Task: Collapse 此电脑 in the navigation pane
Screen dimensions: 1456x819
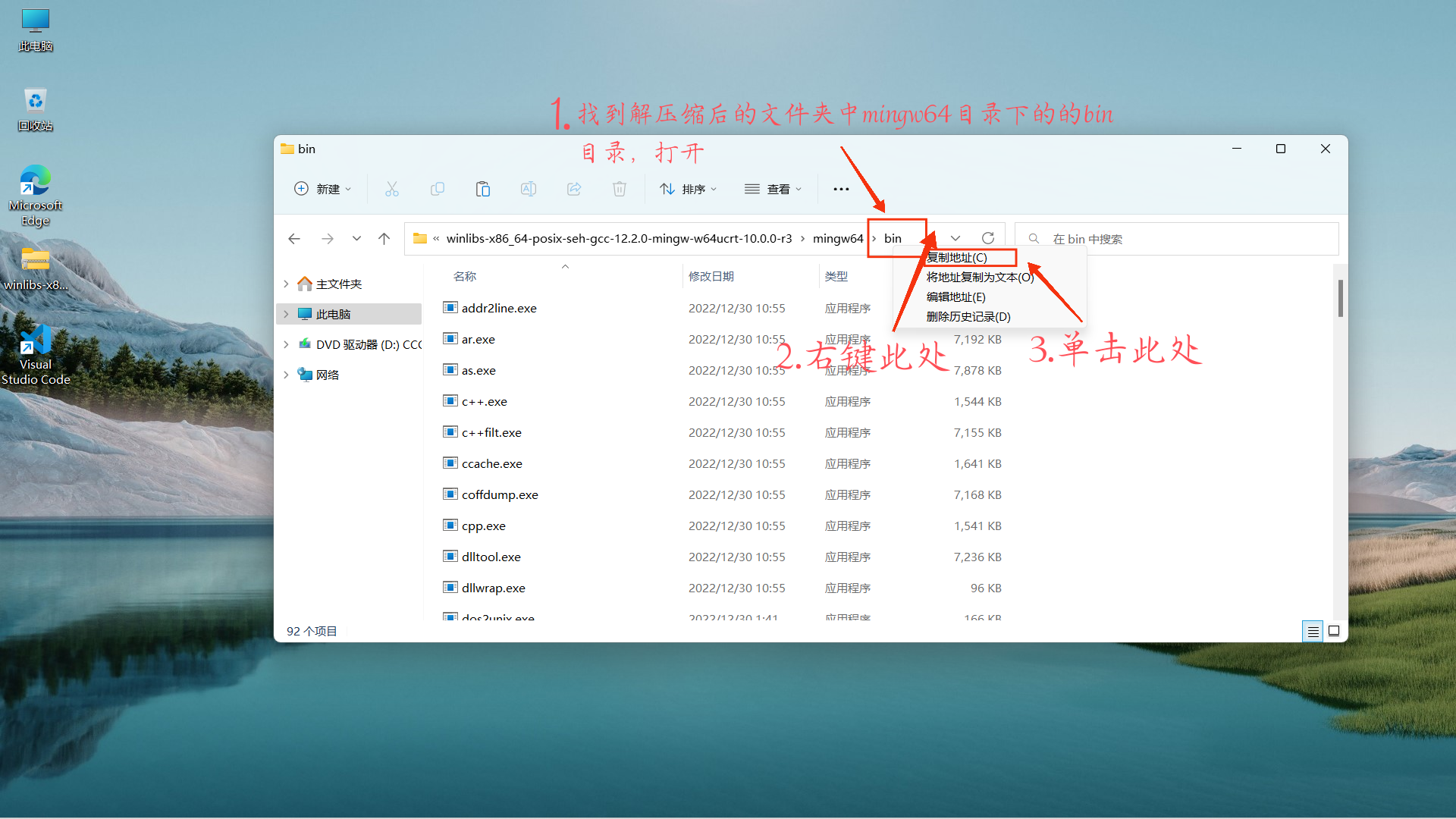Action: pos(286,313)
